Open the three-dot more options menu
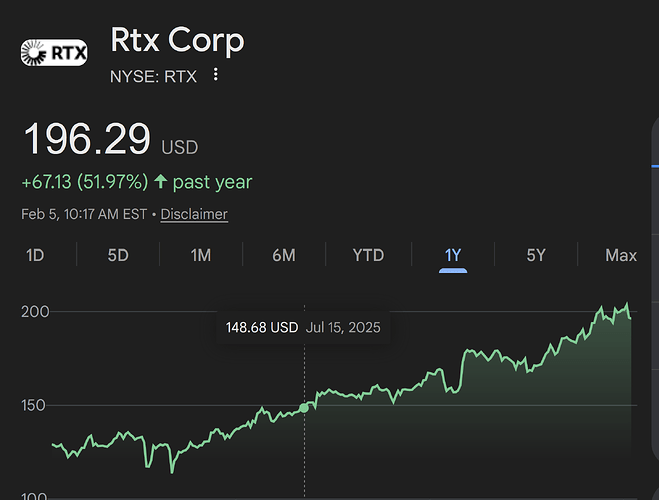The height and width of the screenshot is (500, 659). (x=215, y=75)
